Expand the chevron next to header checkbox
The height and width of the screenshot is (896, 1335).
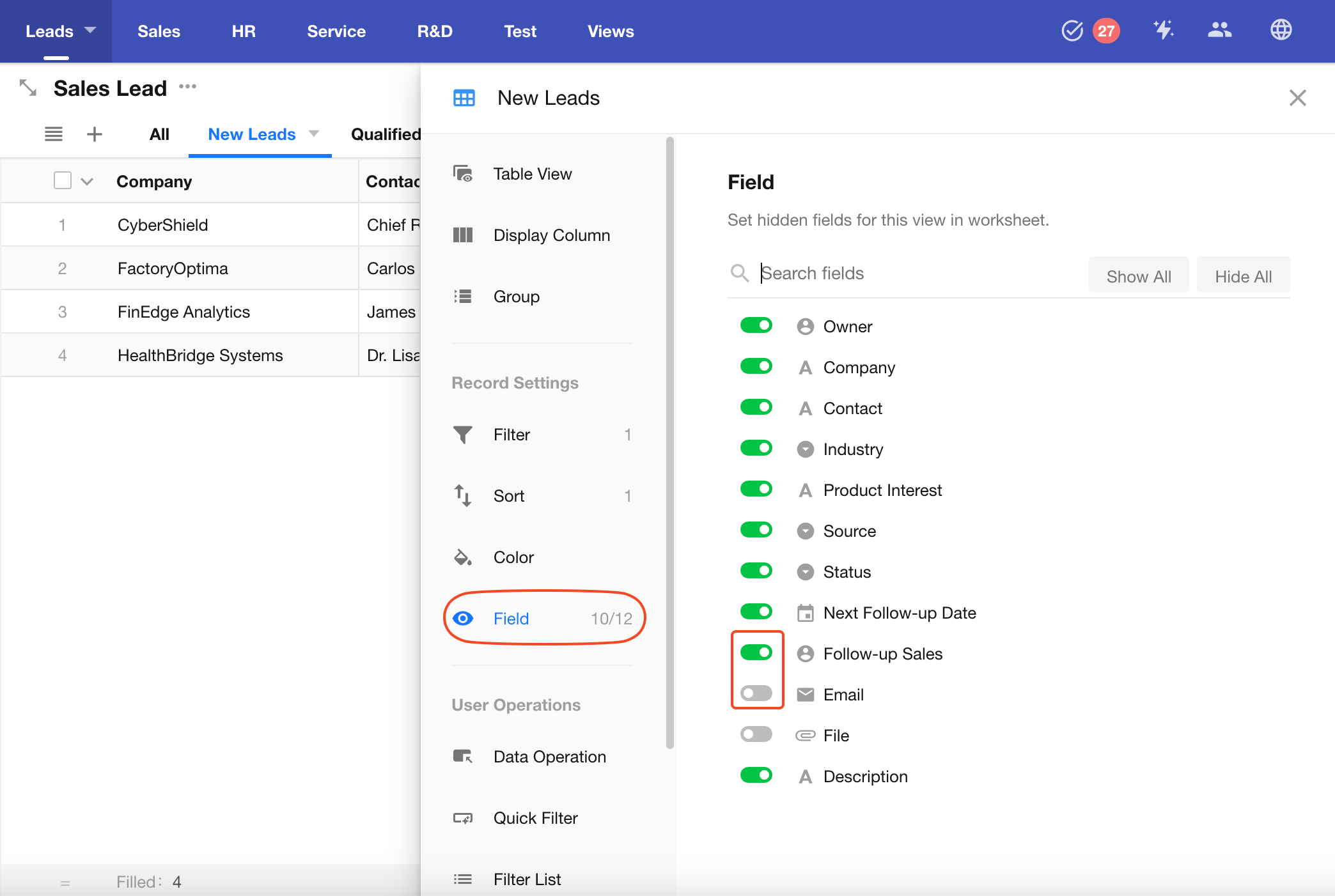pyautogui.click(x=88, y=182)
